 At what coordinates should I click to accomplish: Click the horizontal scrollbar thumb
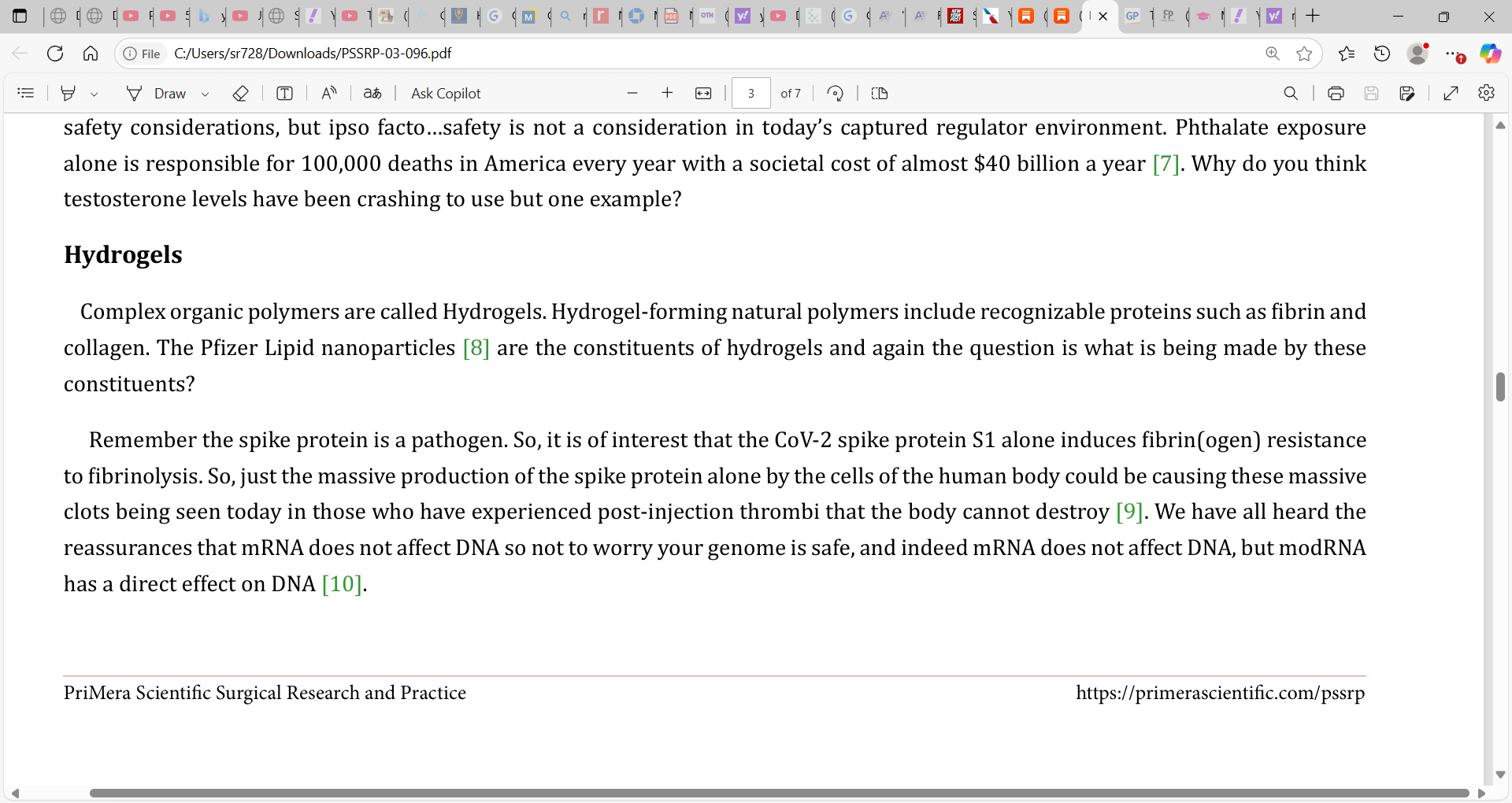(x=780, y=793)
